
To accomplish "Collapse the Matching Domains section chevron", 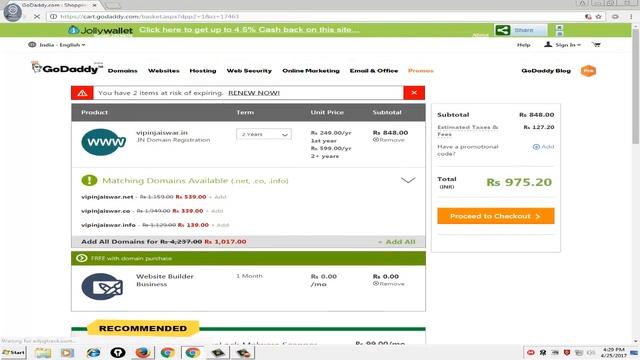I will 408,180.
